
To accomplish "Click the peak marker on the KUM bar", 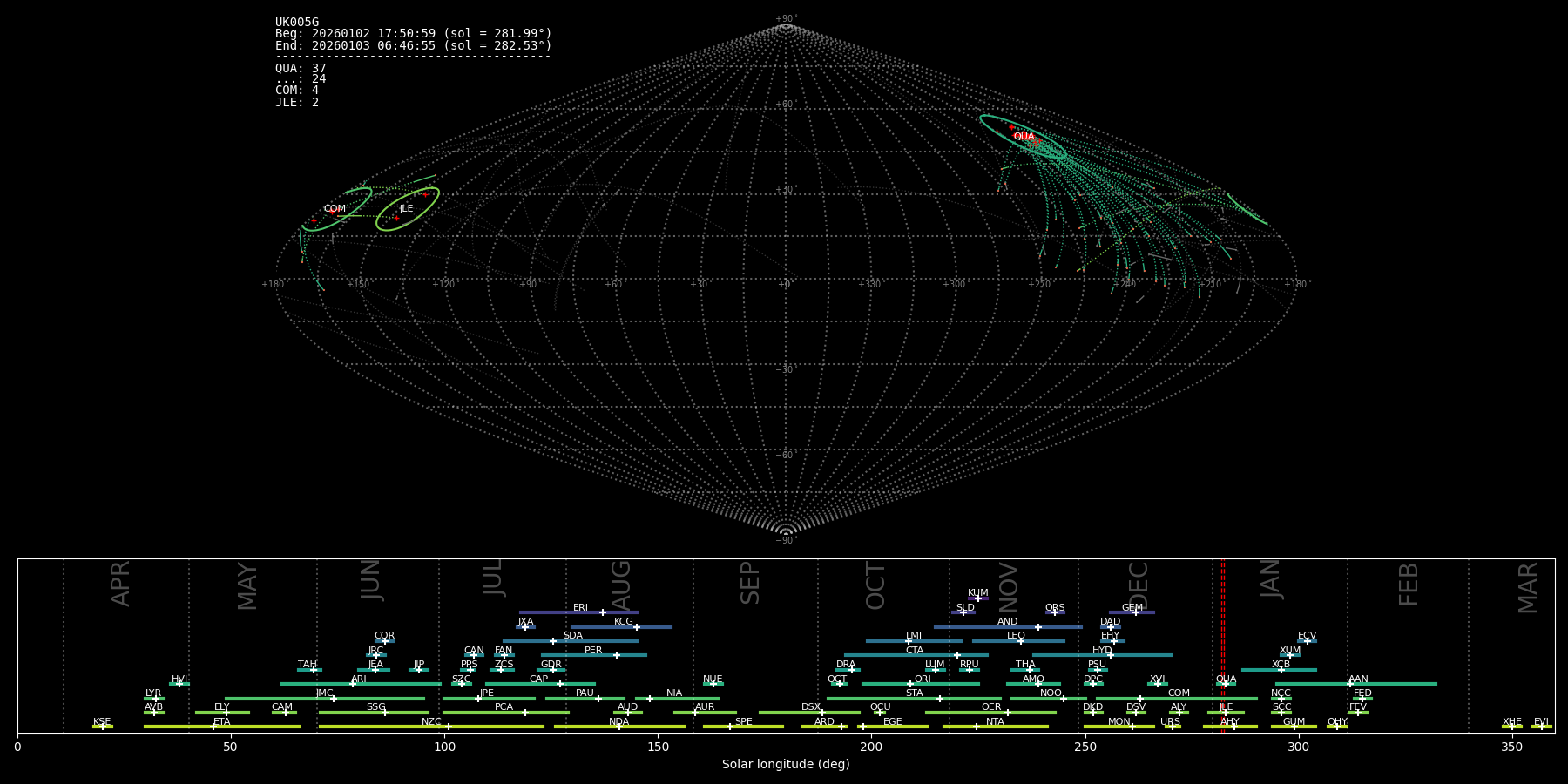I will (977, 598).
